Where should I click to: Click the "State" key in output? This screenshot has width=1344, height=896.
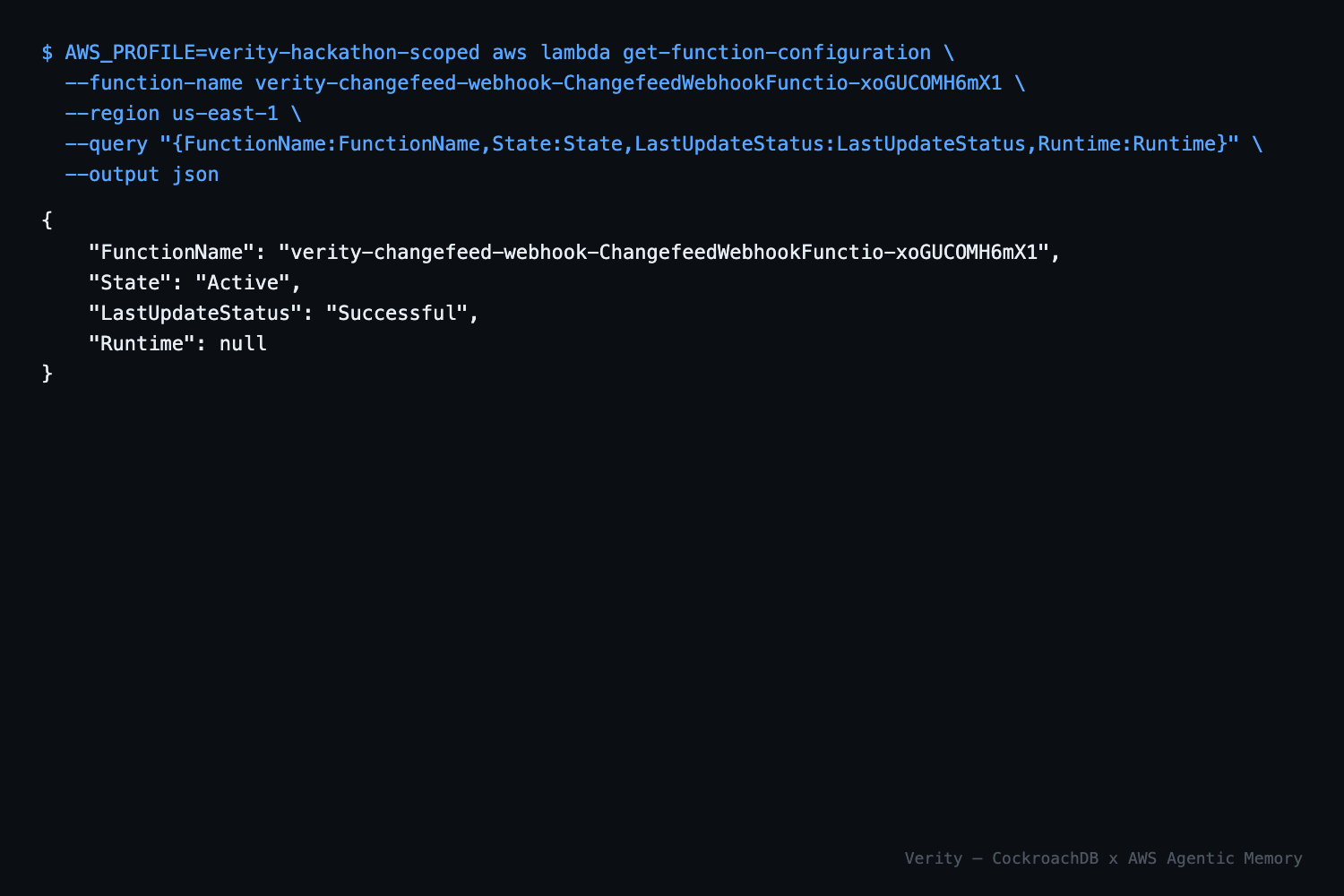tap(130, 283)
